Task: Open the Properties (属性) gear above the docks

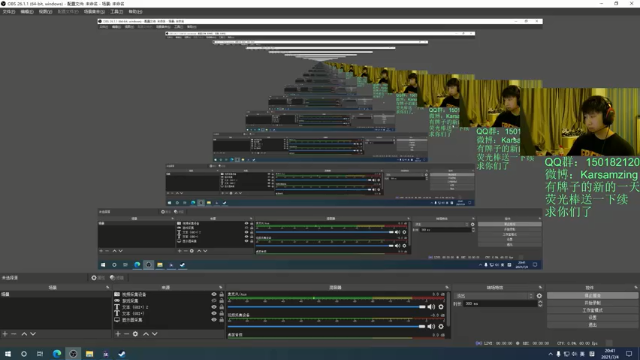Action: [x=98, y=278]
